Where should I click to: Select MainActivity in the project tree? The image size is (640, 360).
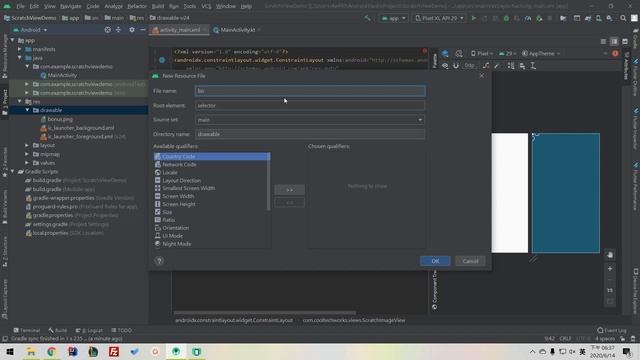62,75
